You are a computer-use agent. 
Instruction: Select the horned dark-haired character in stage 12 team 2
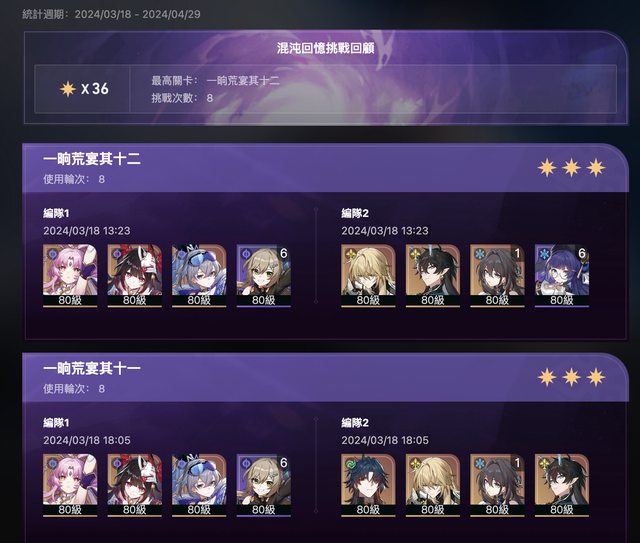click(x=433, y=276)
